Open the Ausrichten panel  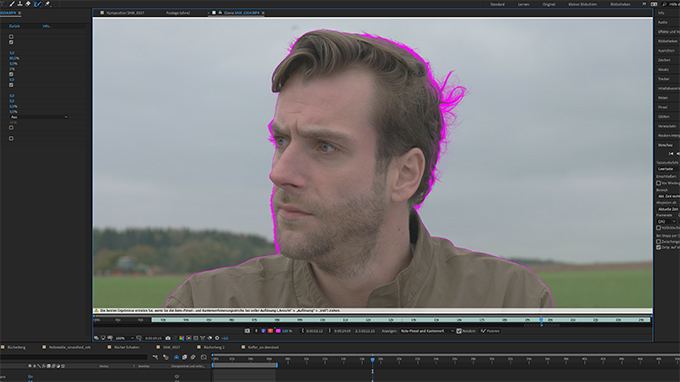coord(666,51)
